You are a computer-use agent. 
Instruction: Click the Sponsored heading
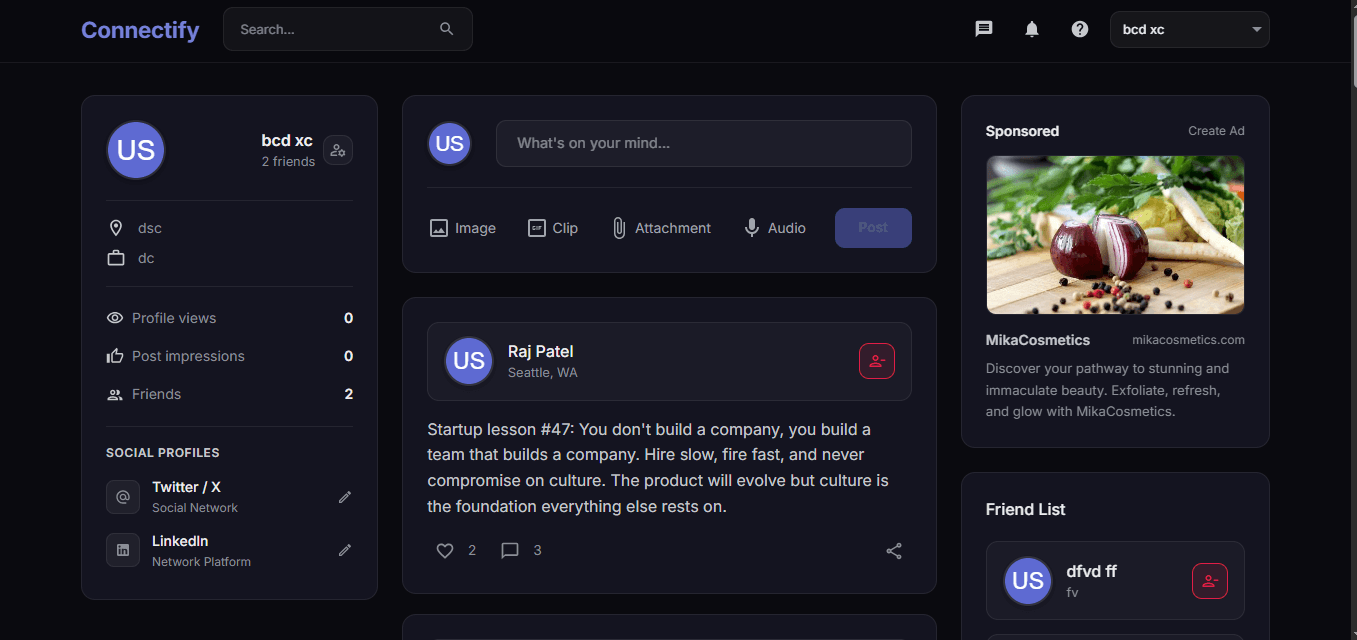(x=1022, y=131)
